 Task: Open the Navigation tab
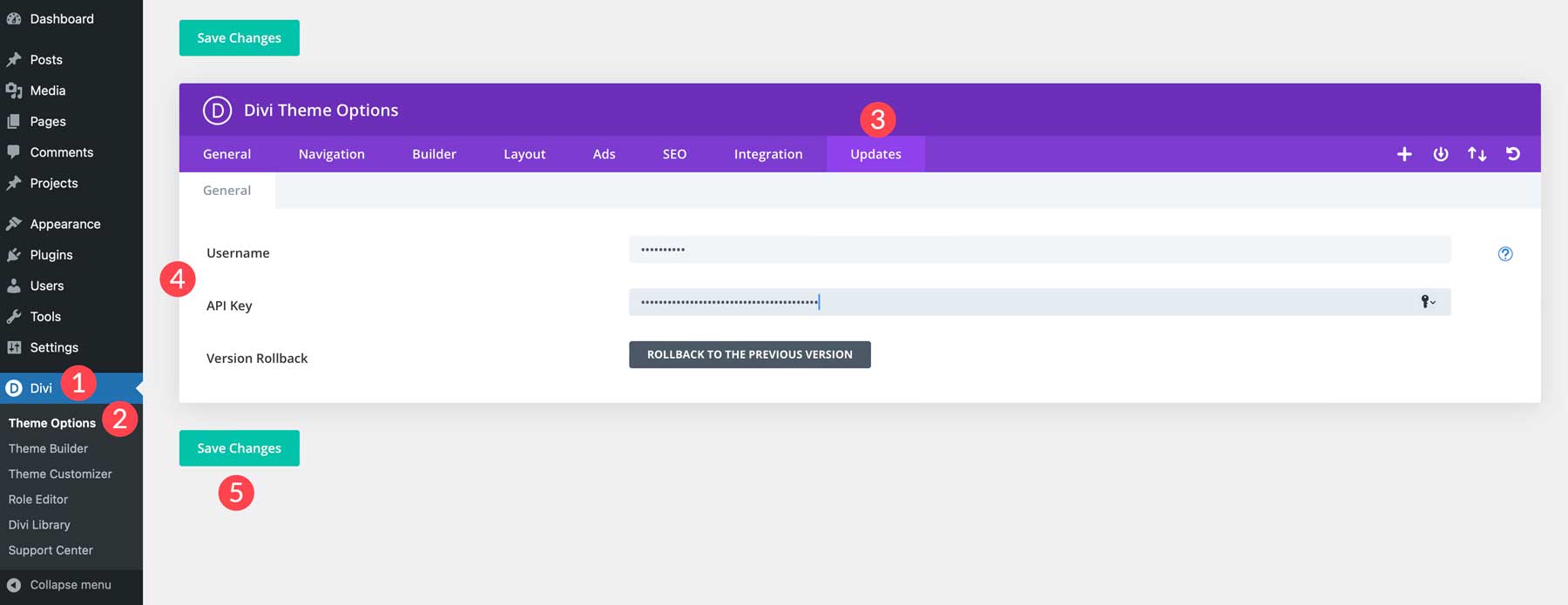coord(332,154)
